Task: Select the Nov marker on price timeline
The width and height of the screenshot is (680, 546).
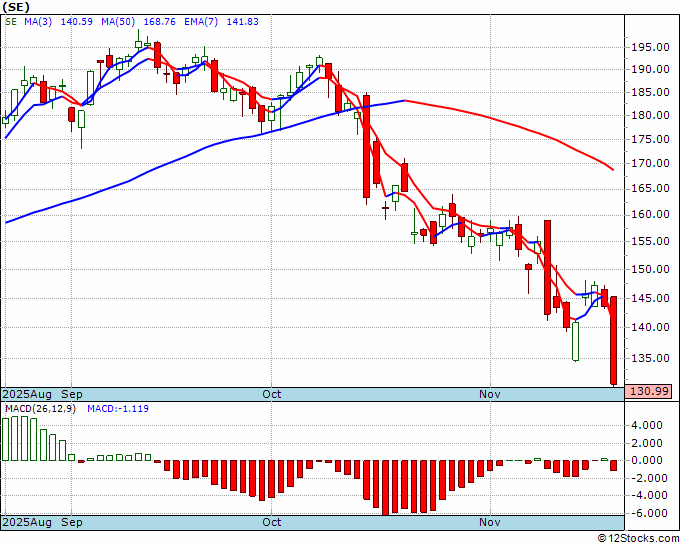Action: [490, 394]
